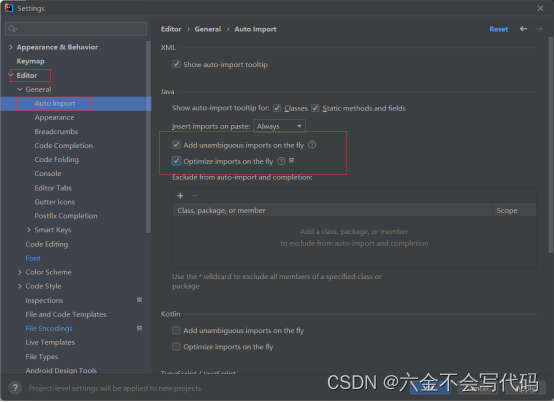Select Auto Import settings page
Screen dimensions: 554x402
click(55, 104)
